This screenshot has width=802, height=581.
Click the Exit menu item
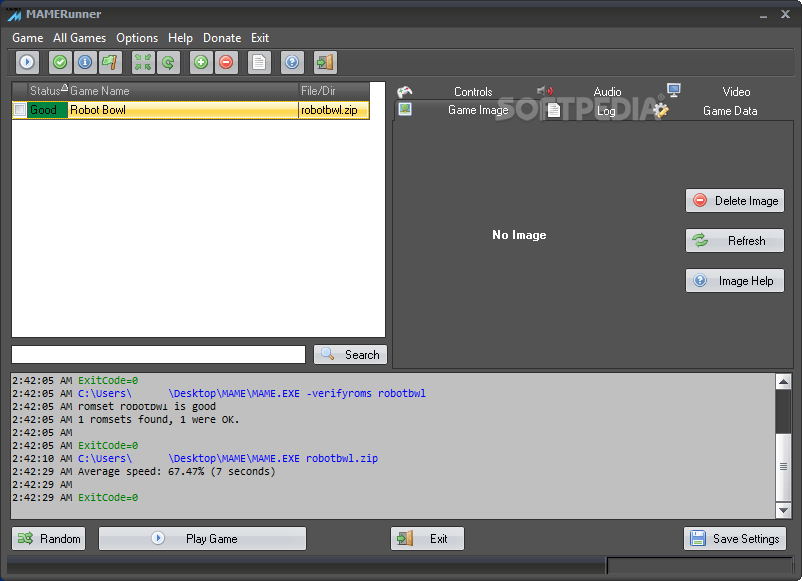pos(260,38)
